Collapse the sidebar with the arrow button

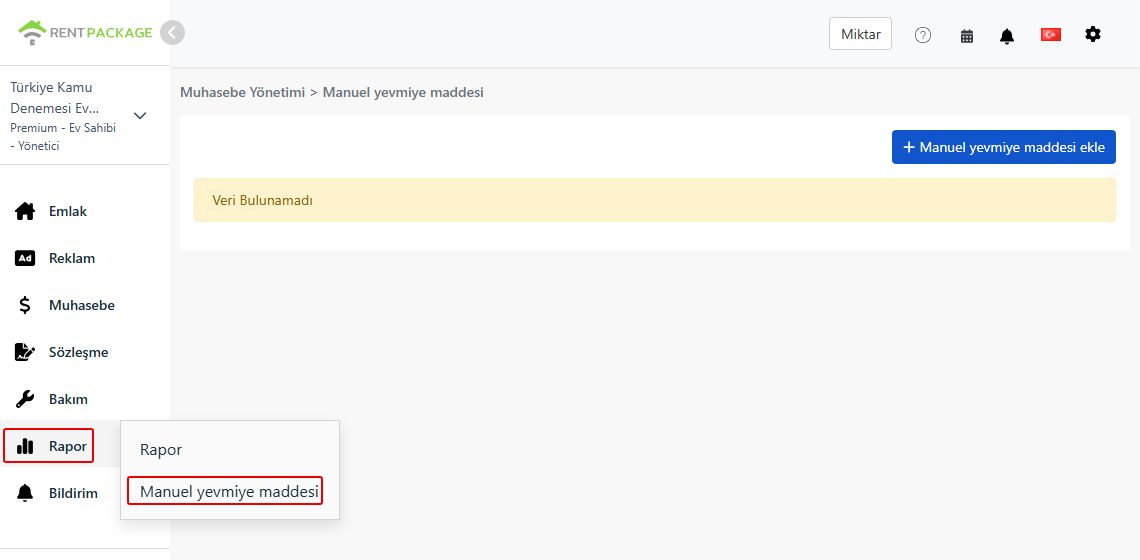[172, 33]
